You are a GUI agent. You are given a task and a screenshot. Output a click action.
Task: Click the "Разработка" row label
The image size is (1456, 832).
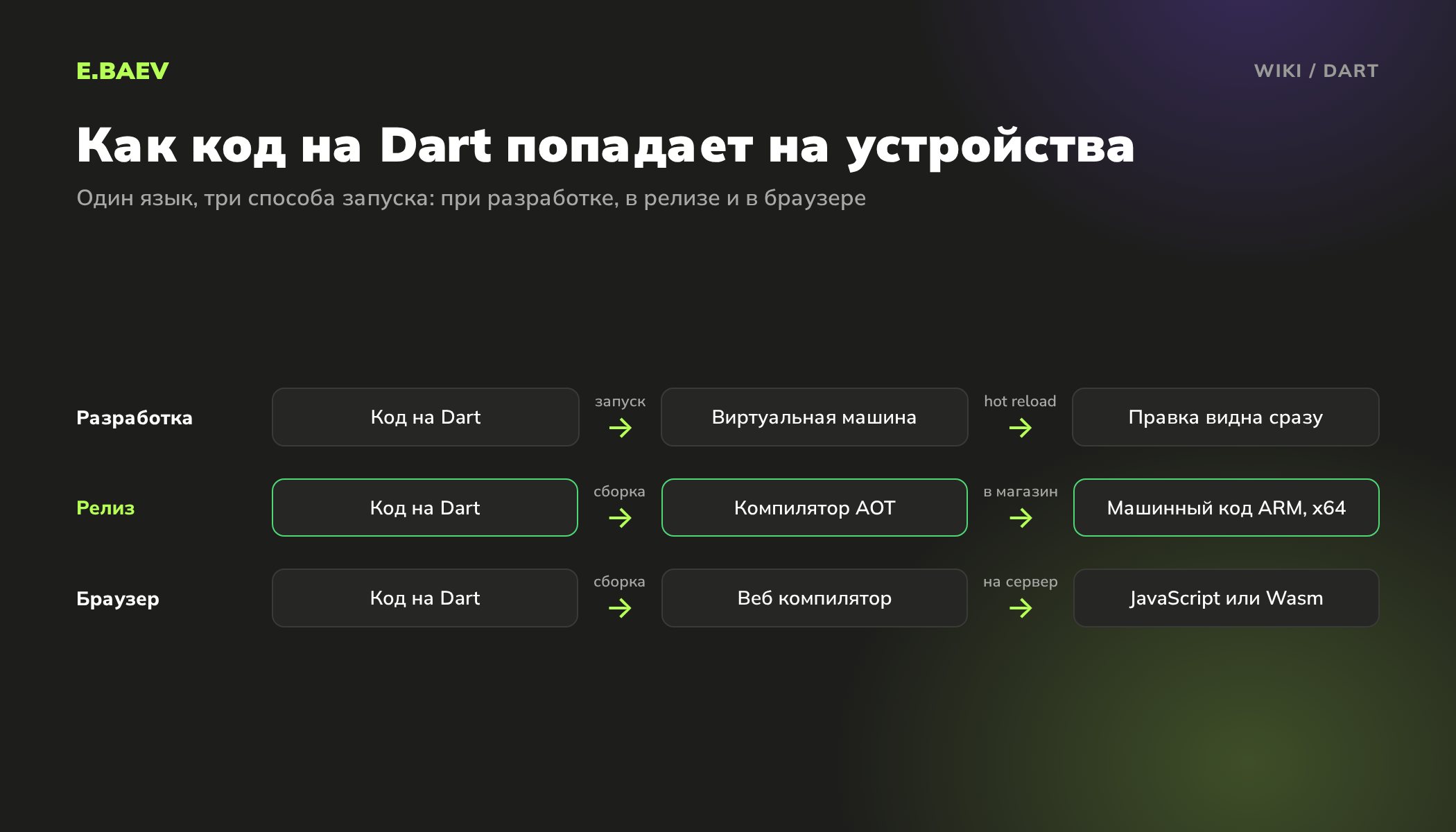135,418
